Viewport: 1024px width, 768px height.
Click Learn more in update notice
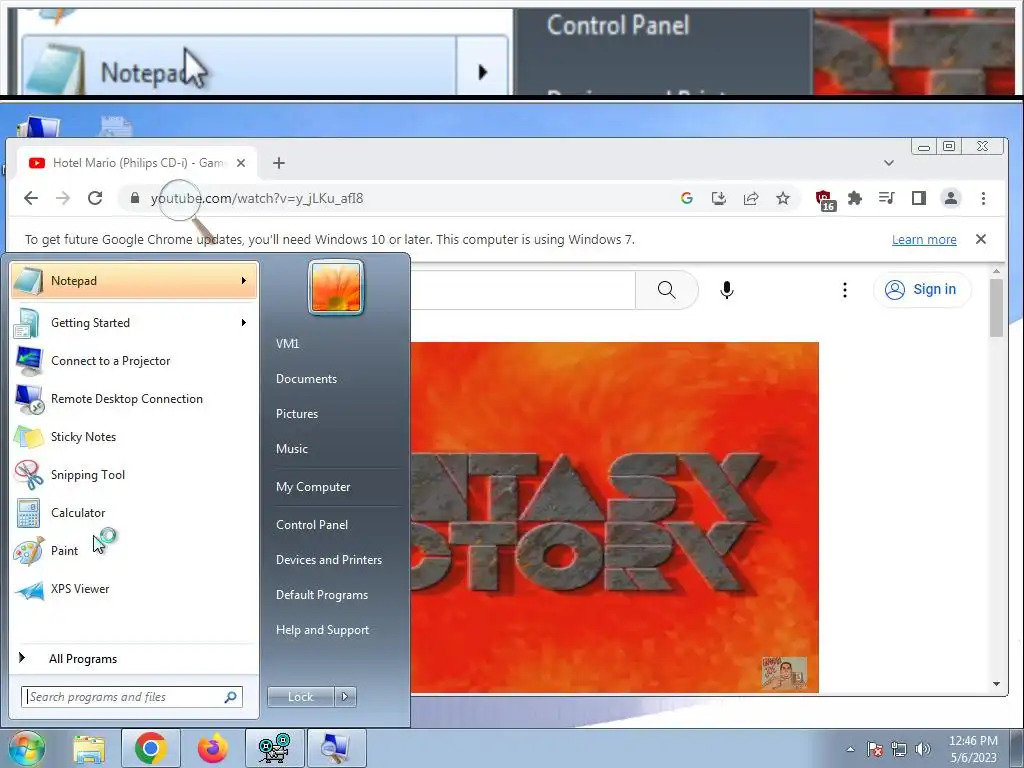[x=924, y=240]
